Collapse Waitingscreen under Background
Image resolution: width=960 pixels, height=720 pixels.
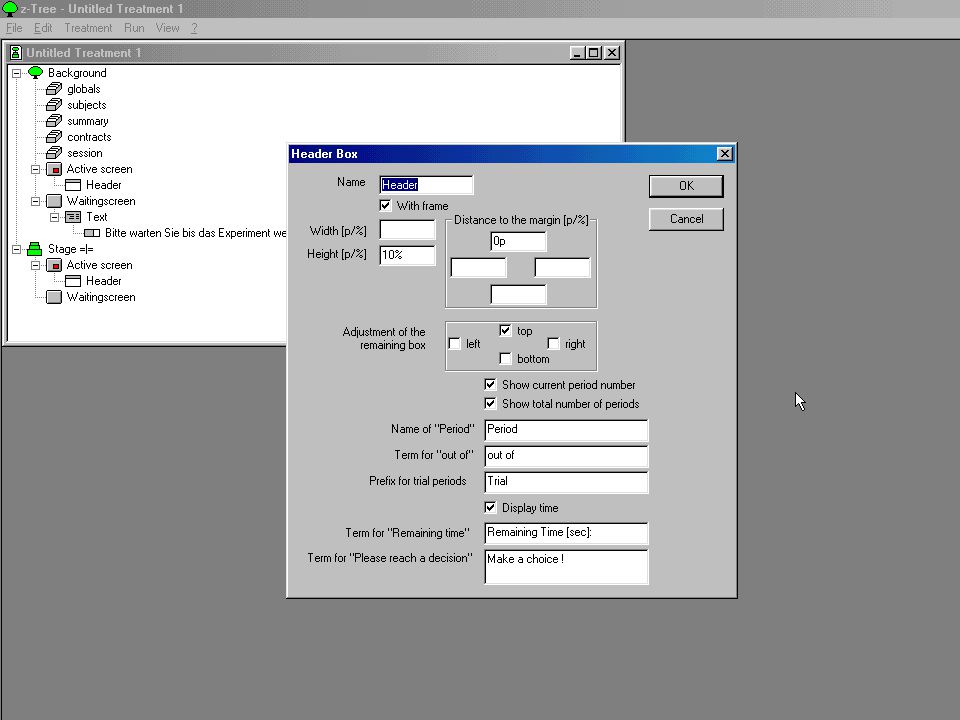click(36, 201)
